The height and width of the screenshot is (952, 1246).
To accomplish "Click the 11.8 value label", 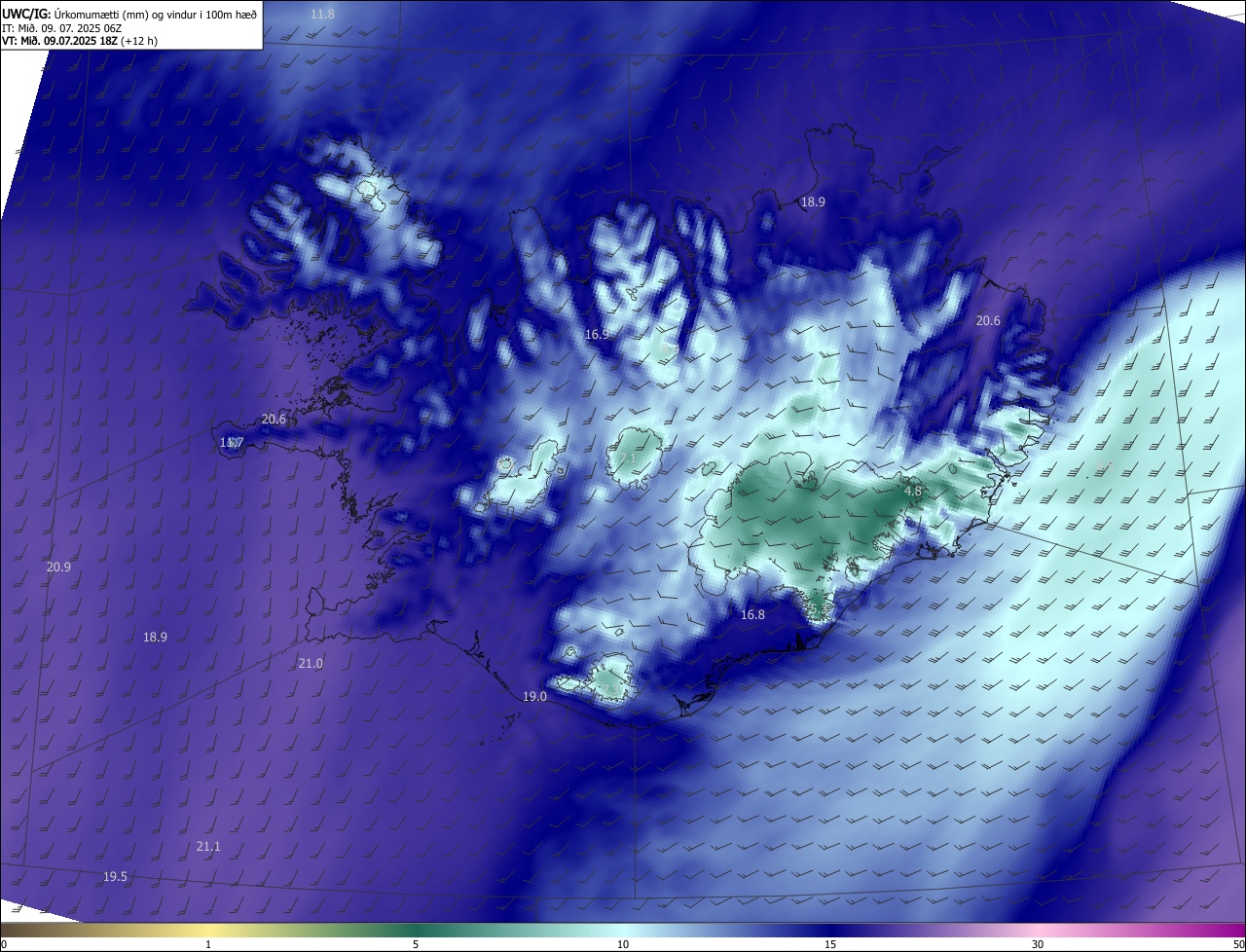I will 322,15.
